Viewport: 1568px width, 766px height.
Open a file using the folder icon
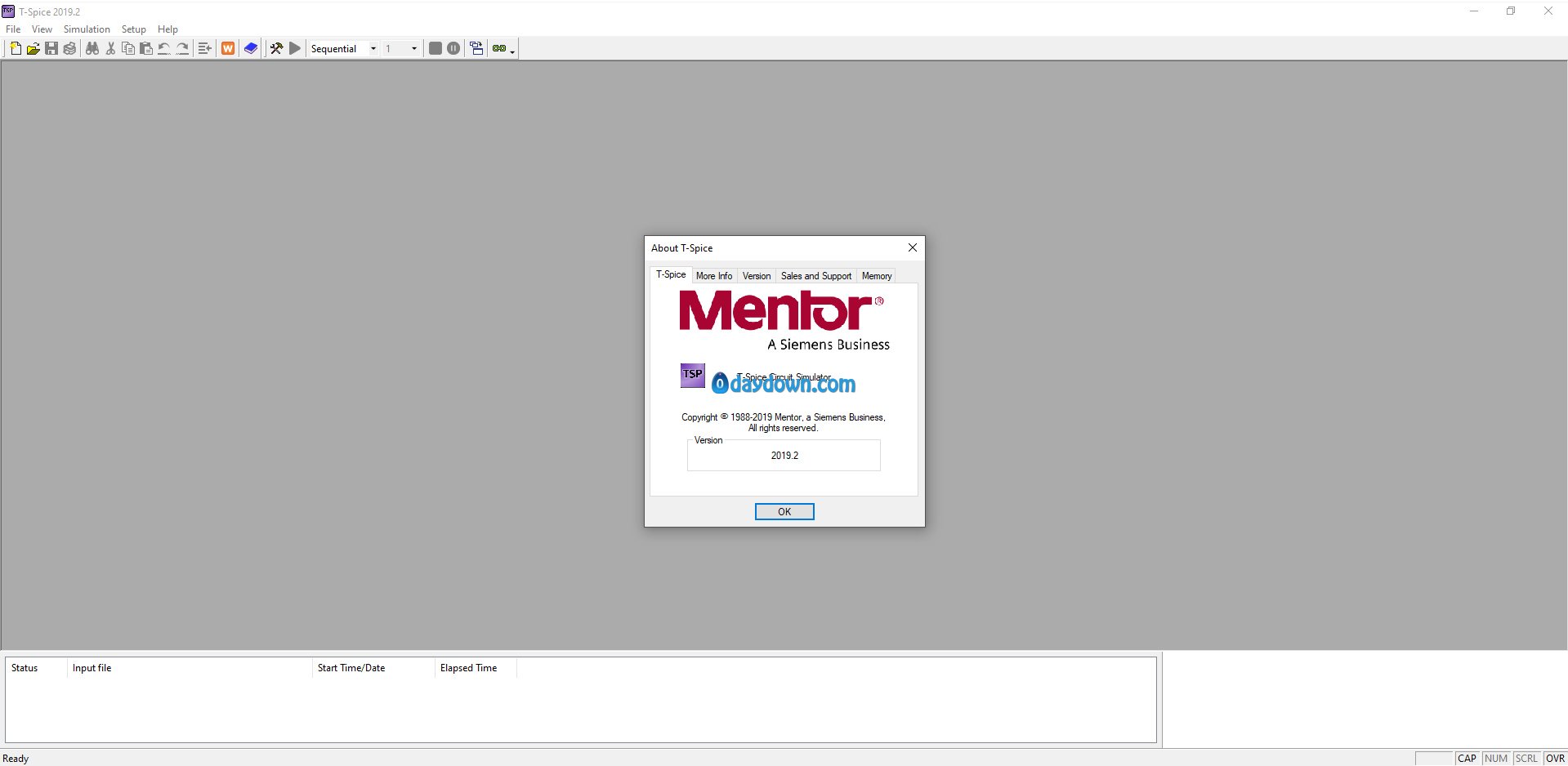click(x=34, y=49)
